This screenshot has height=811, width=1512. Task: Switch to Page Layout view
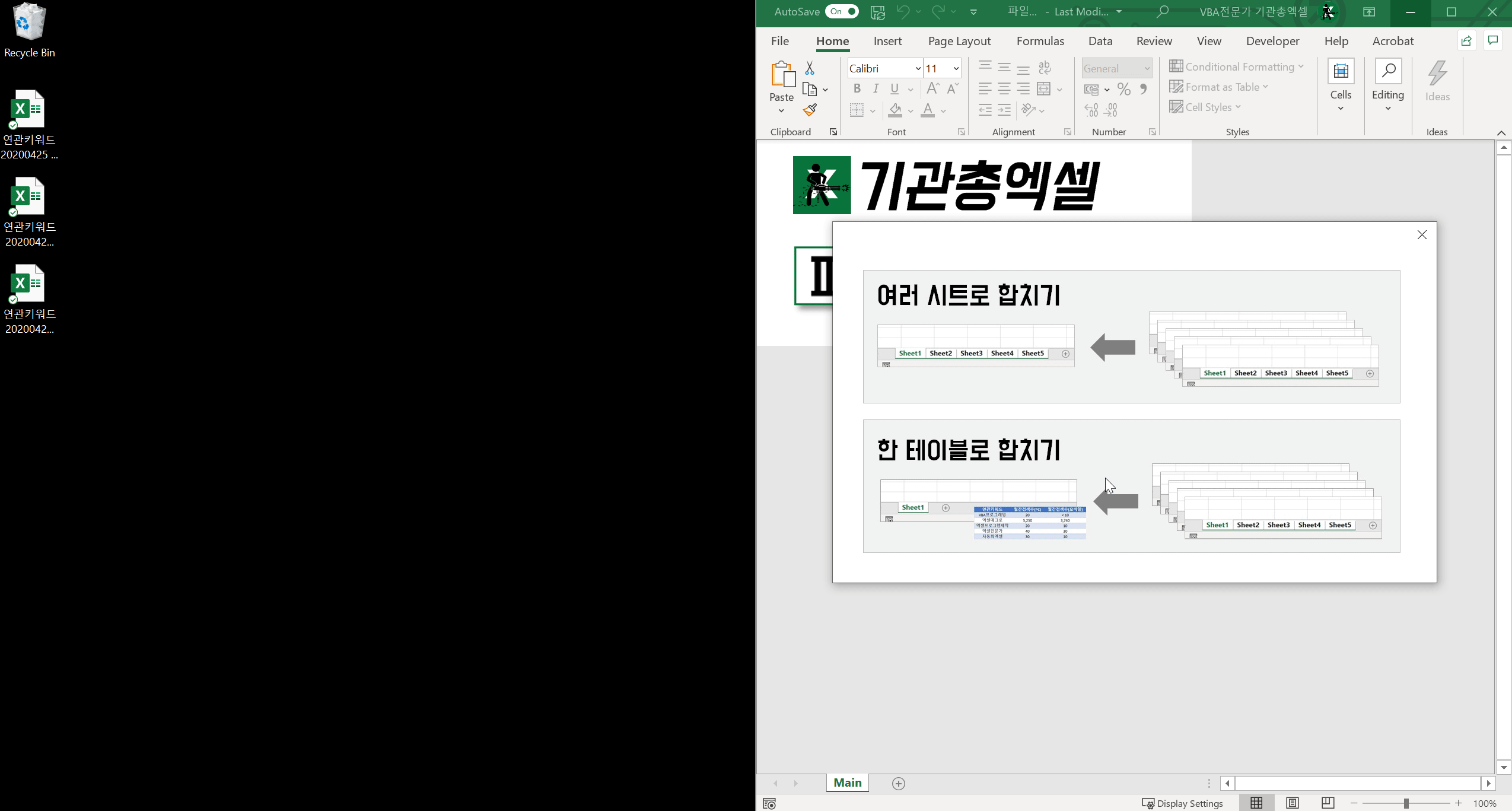(x=1293, y=803)
